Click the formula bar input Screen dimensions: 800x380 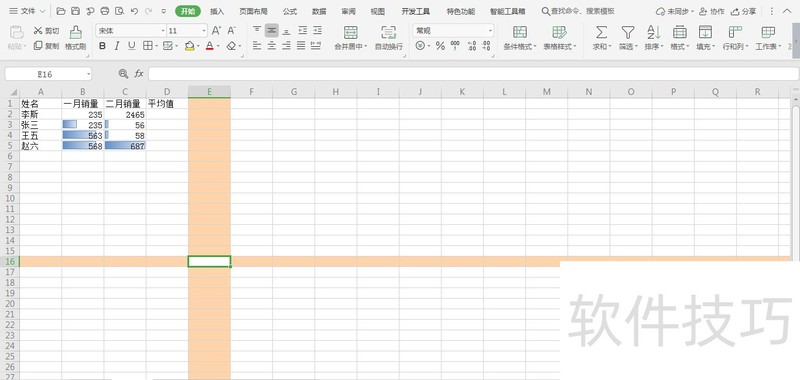point(473,74)
